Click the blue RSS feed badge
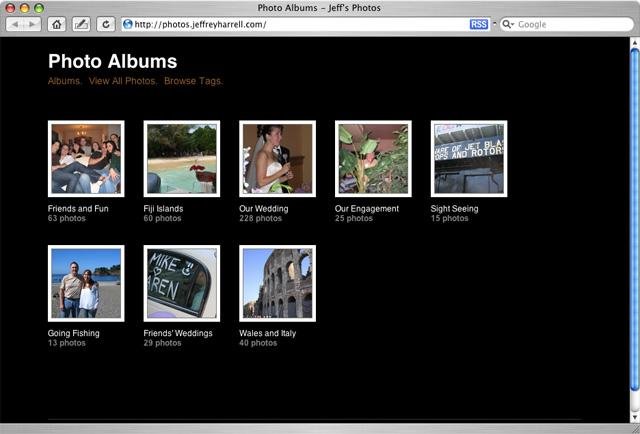Image resolution: width=640 pixels, height=434 pixels. click(x=478, y=24)
